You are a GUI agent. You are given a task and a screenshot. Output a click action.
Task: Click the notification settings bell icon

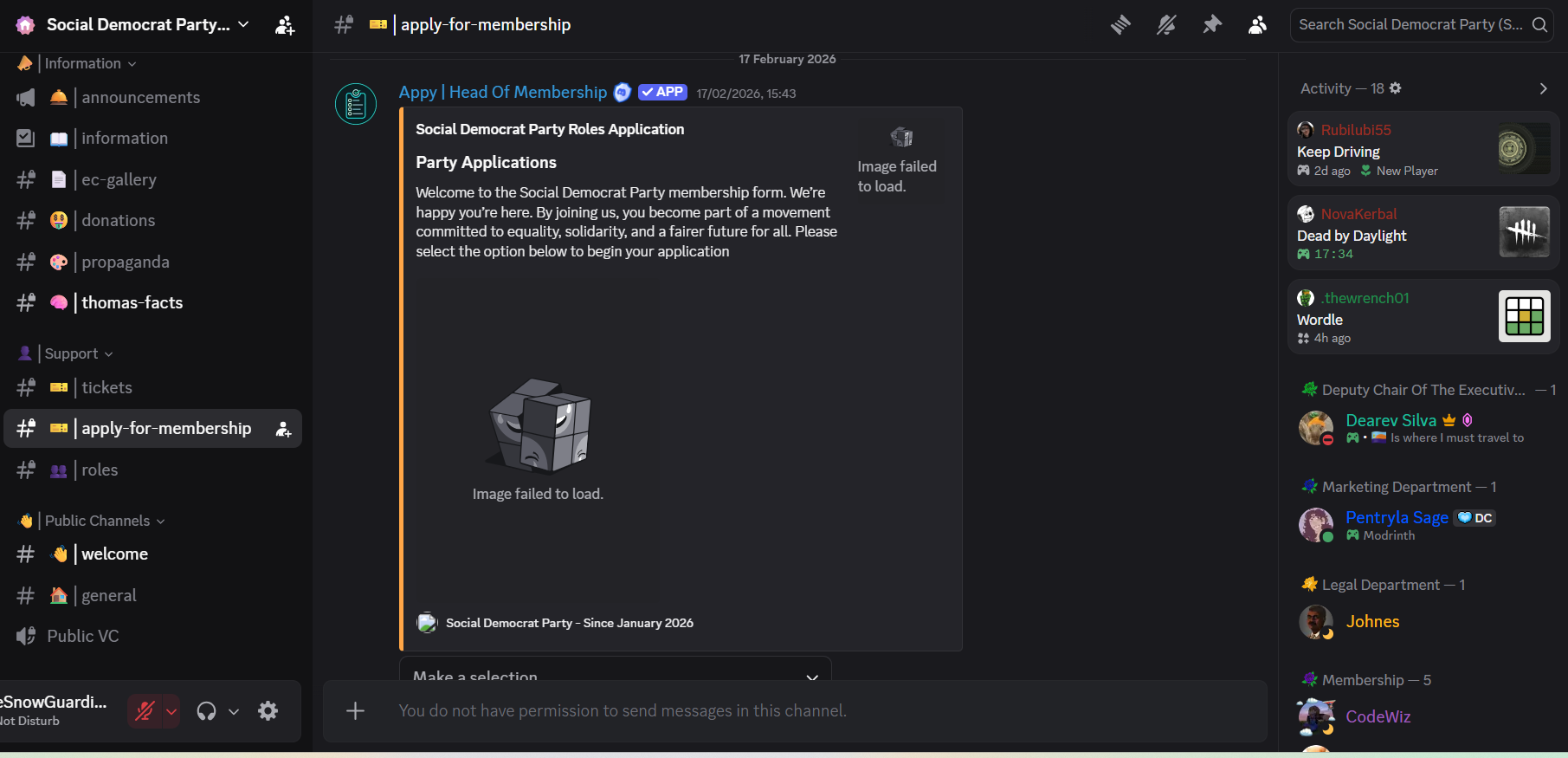(x=1166, y=25)
